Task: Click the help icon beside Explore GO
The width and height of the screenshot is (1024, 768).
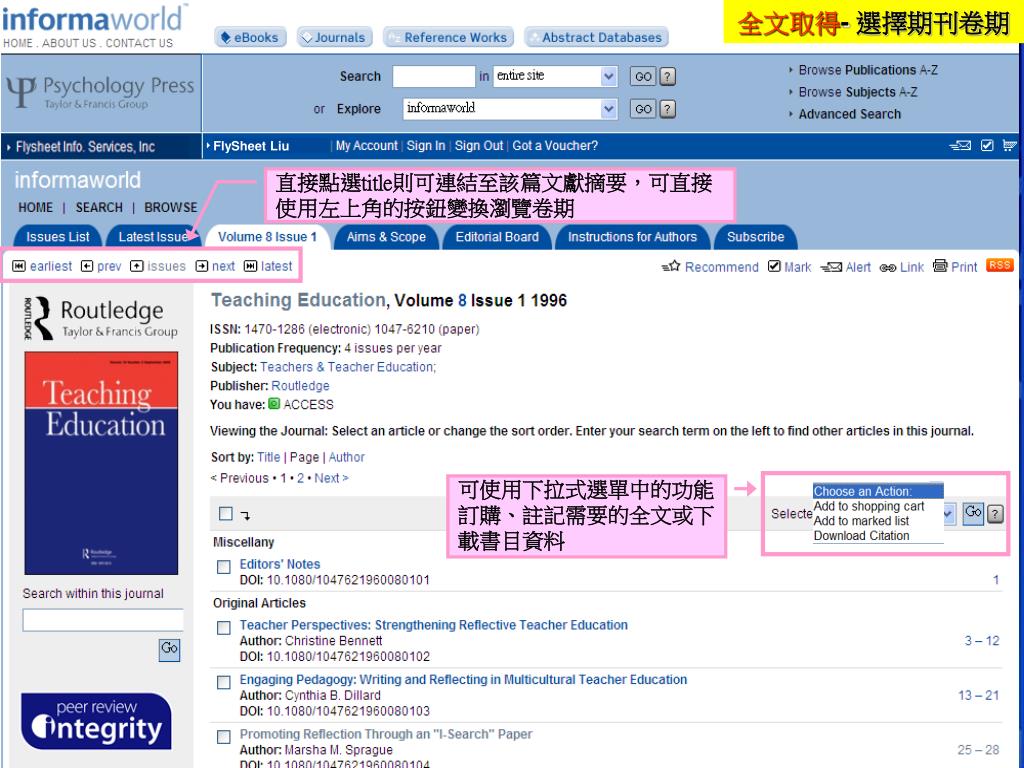Action: point(667,108)
